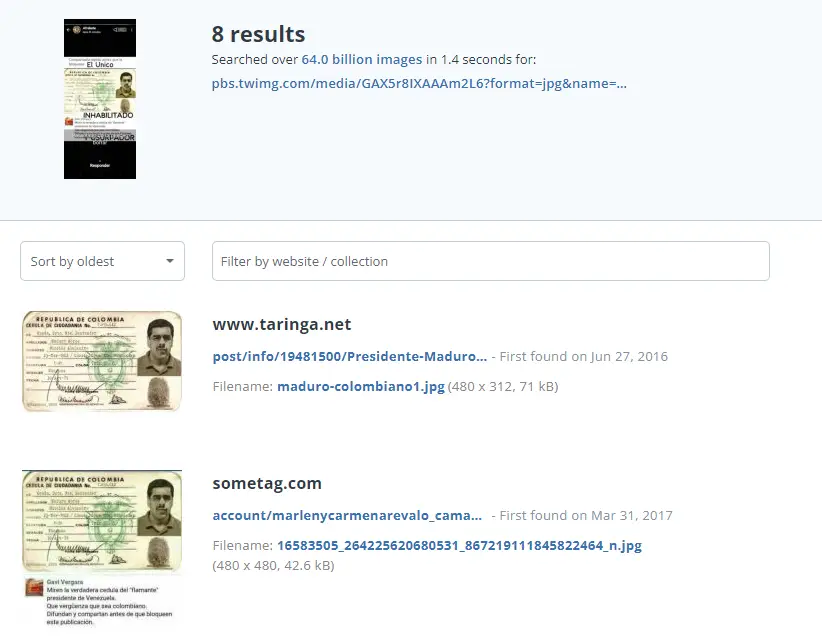This screenshot has width=822, height=637.
Task: Click the 480 x 480, 42.6 kB size text
Action: (x=273, y=566)
